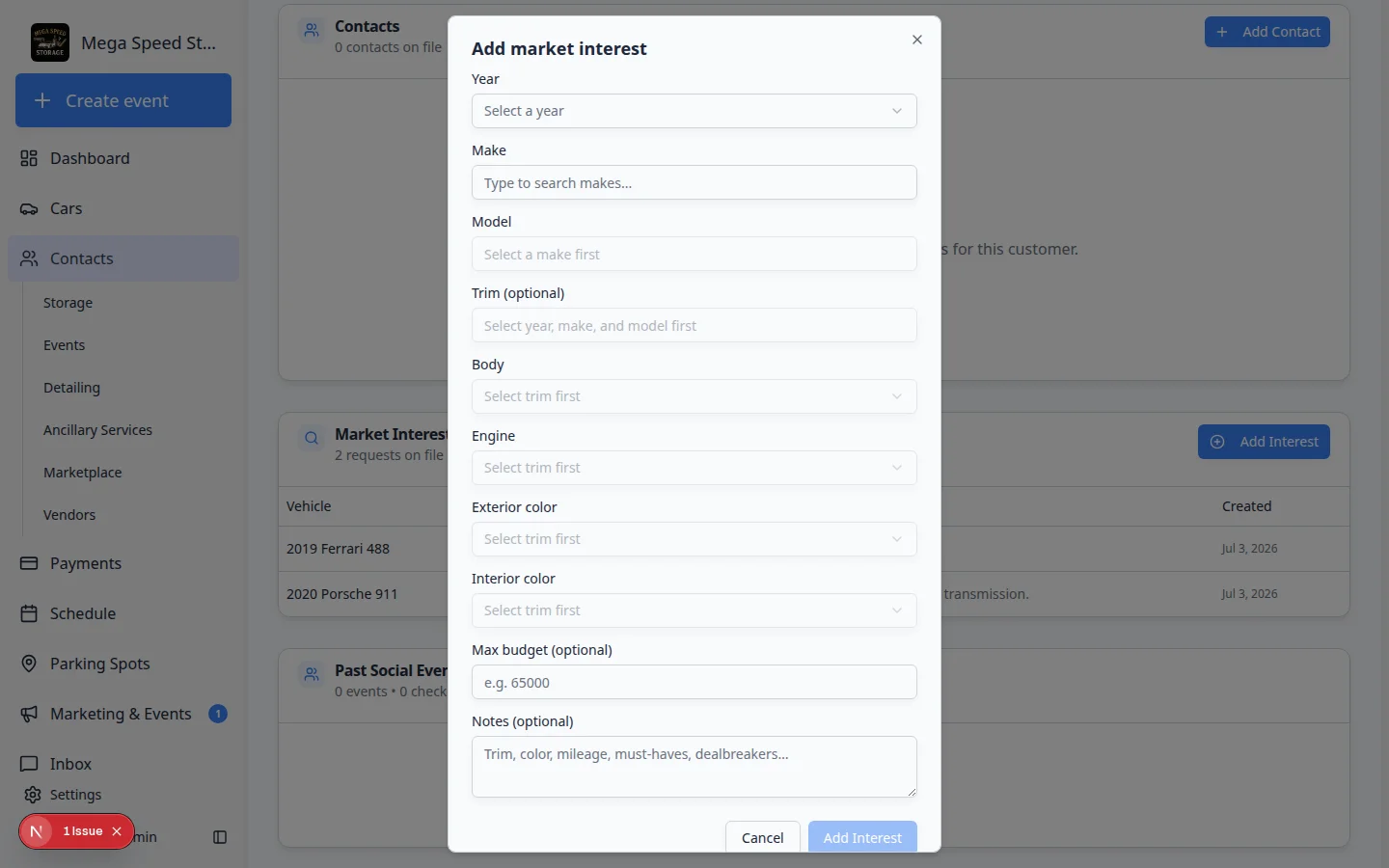Open the Cars section
Image resolution: width=1389 pixels, height=868 pixels.
point(123,208)
